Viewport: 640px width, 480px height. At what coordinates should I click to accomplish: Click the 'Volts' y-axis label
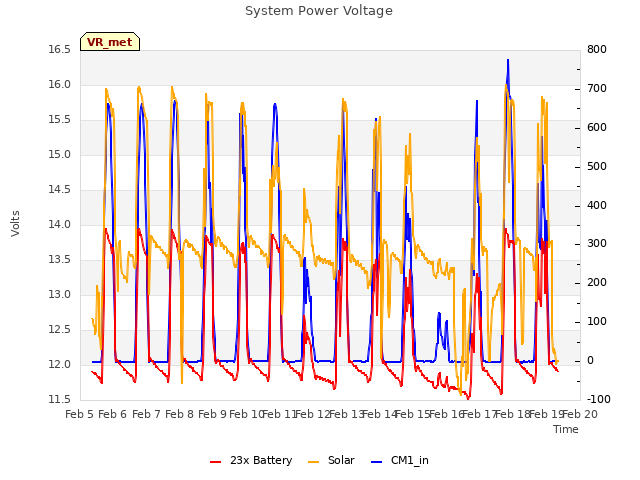pos(16,224)
